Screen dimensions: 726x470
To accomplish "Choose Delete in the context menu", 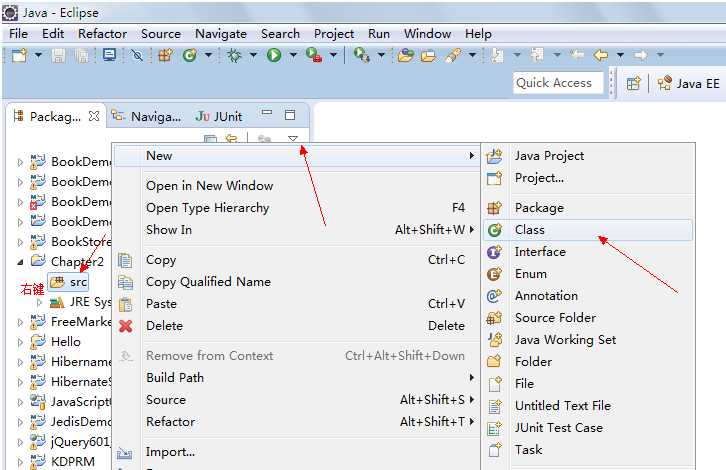I will 296,326.
